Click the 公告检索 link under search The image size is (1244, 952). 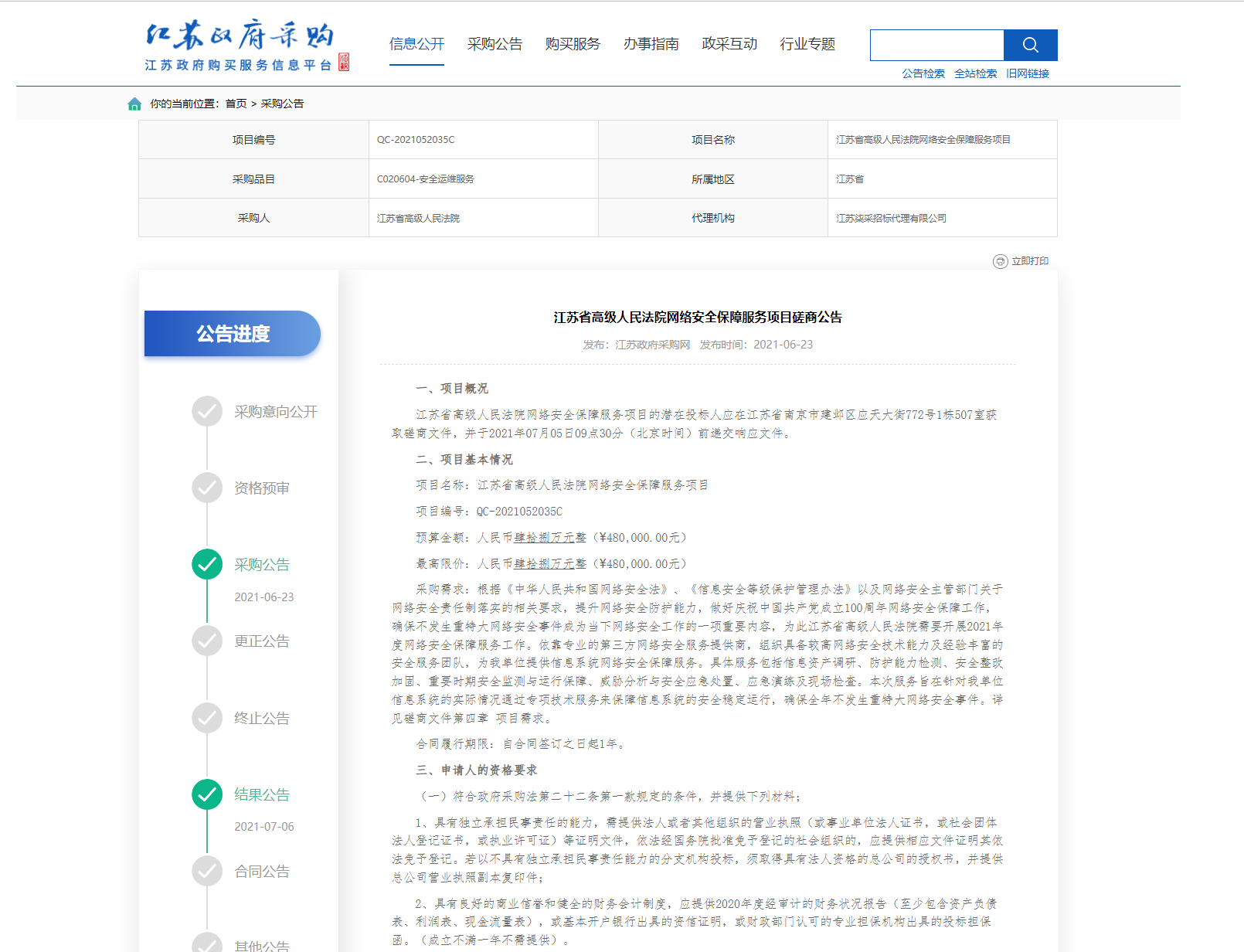(923, 73)
